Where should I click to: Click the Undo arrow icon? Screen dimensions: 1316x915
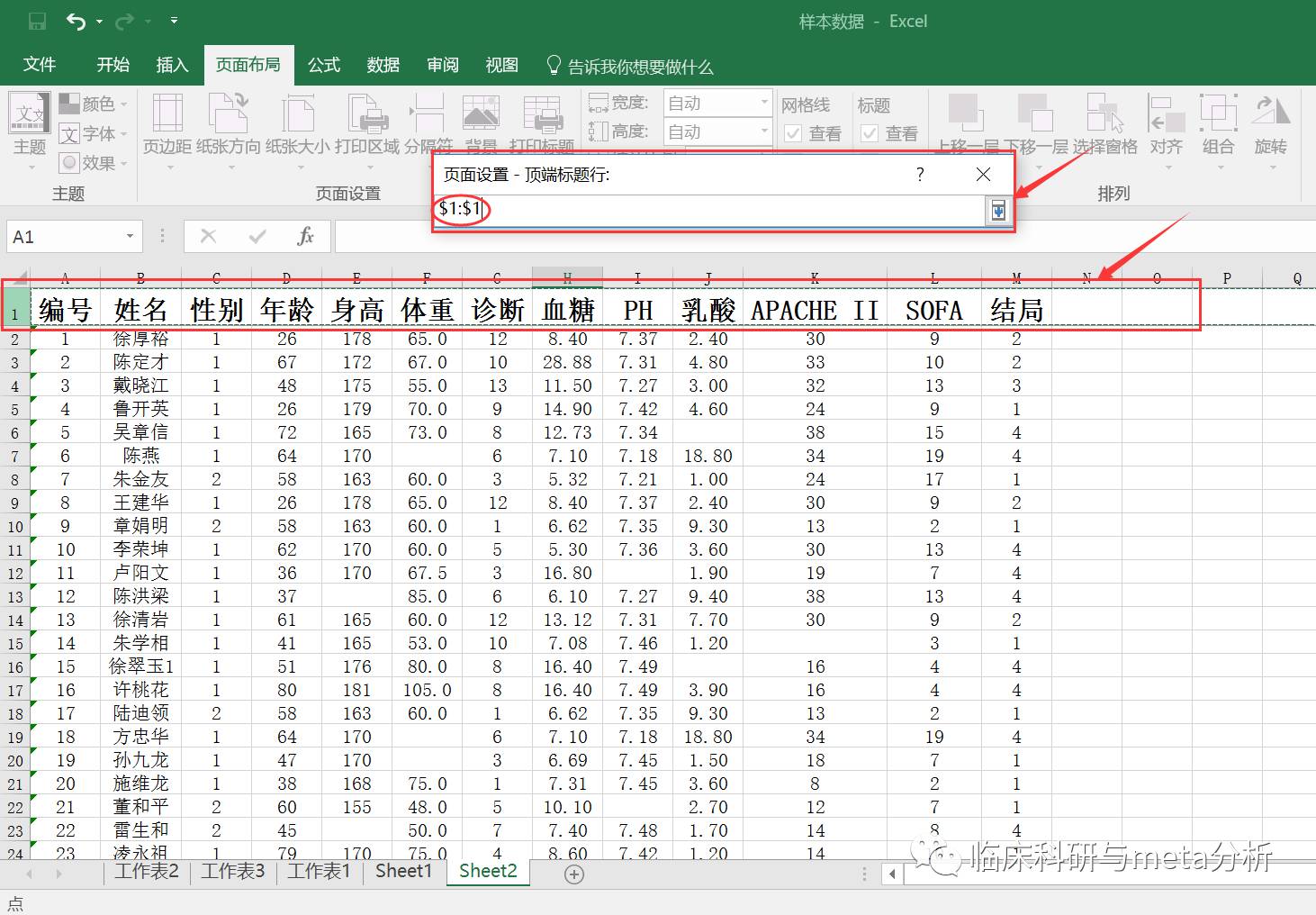(76, 21)
